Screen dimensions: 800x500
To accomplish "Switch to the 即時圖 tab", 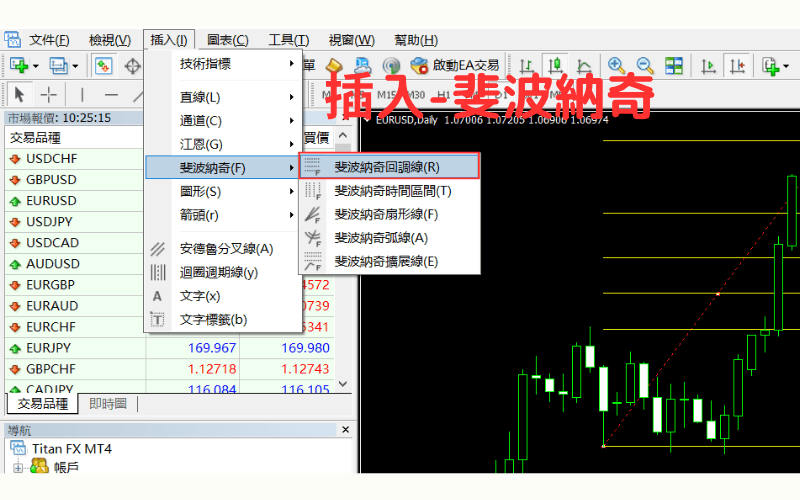I will click(x=108, y=404).
